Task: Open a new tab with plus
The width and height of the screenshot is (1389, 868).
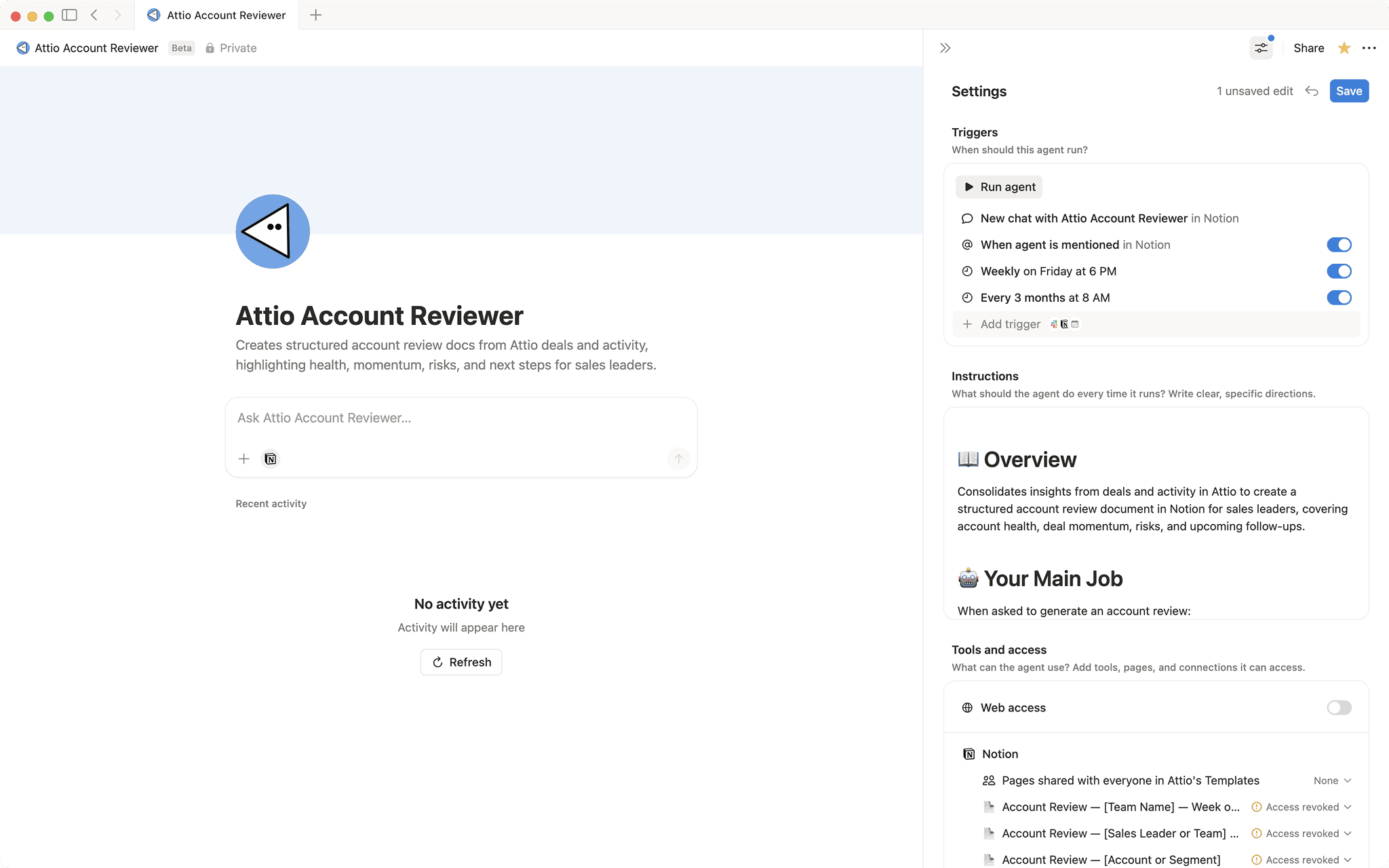Action: tap(316, 15)
